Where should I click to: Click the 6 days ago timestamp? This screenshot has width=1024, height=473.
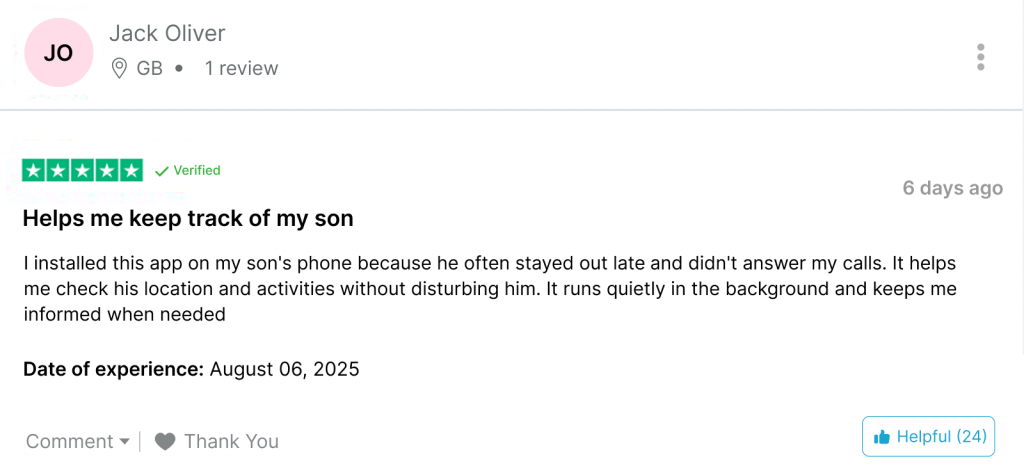(x=953, y=188)
